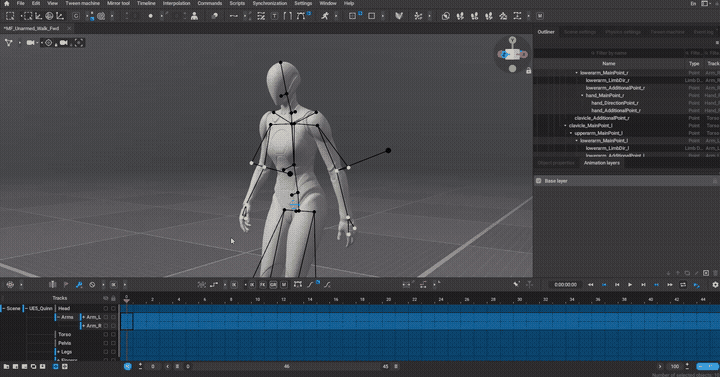Expand the Arm_R track
The image size is (720, 377).
(84, 326)
